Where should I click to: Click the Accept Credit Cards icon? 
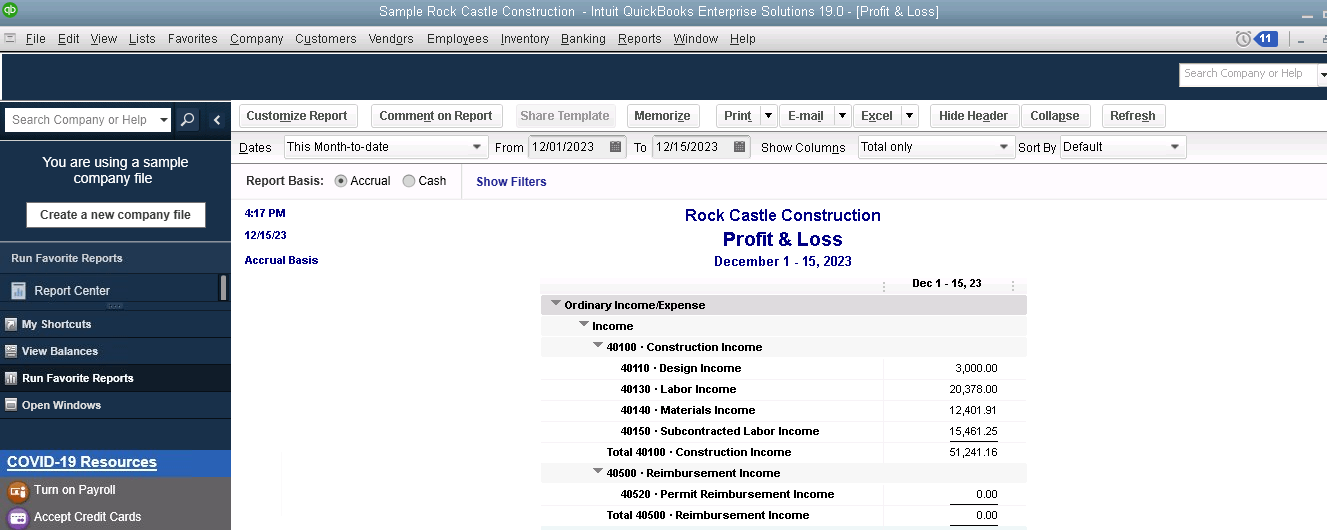pyautogui.click(x=17, y=517)
